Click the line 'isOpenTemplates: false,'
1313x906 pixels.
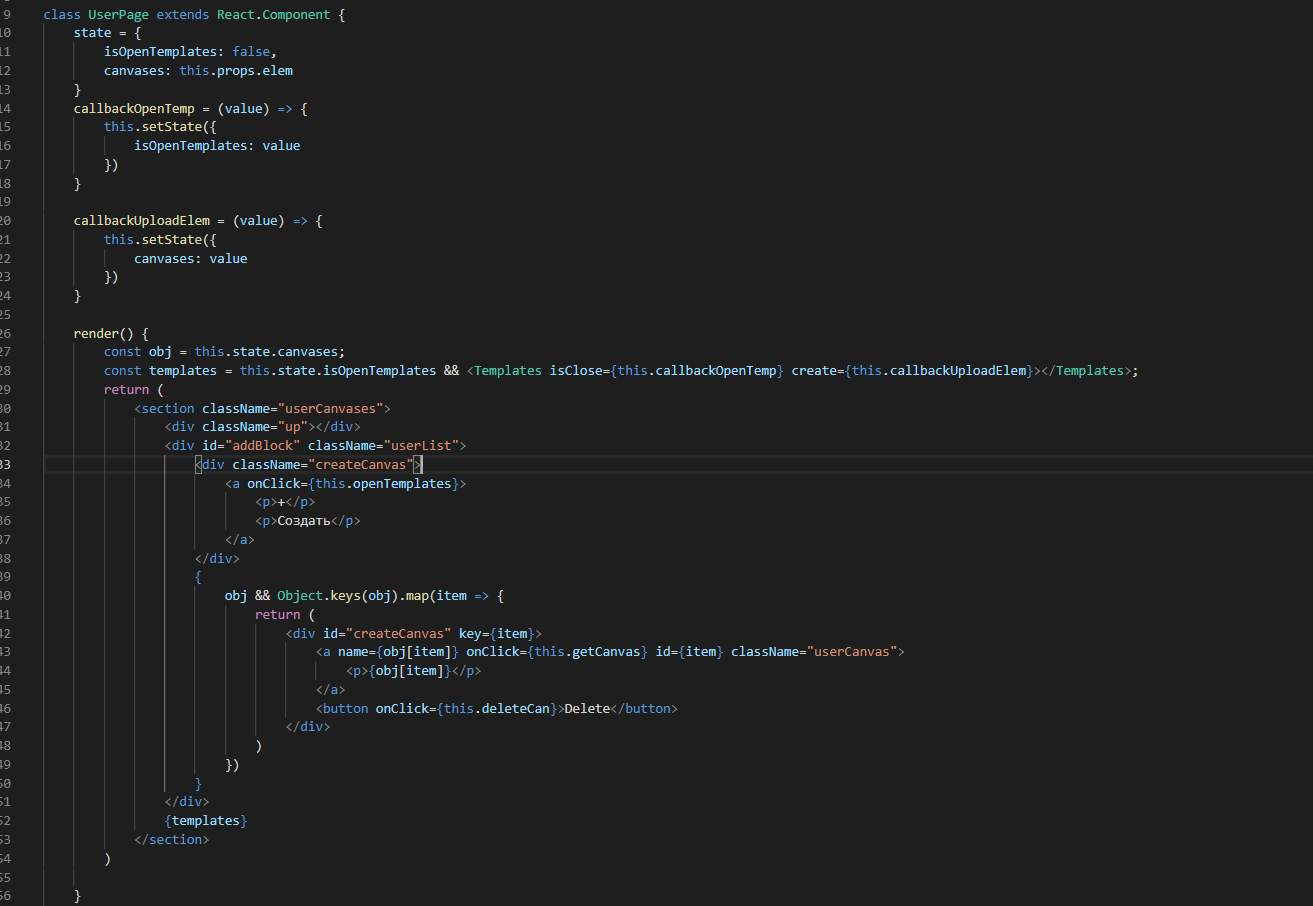click(x=190, y=51)
